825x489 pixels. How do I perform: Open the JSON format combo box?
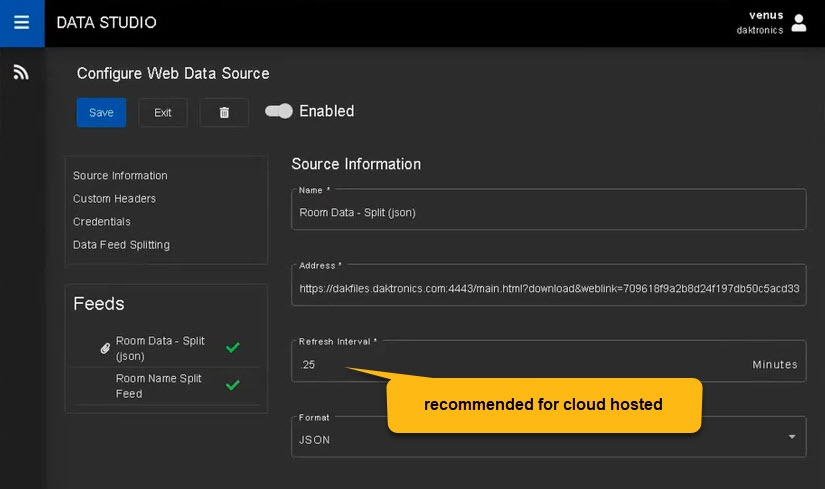pyautogui.click(x=540, y=438)
